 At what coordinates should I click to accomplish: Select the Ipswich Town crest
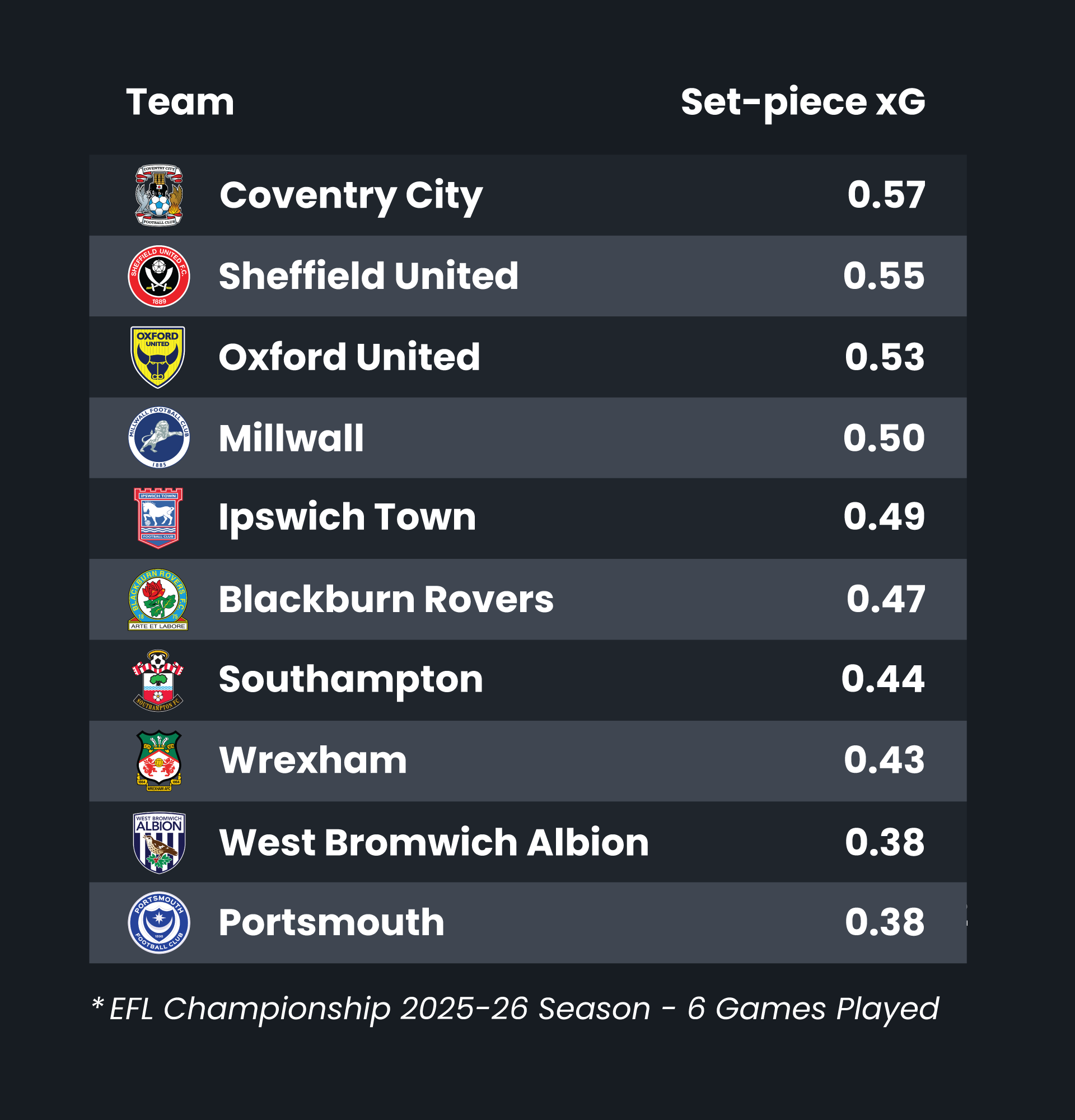pyautogui.click(x=158, y=517)
